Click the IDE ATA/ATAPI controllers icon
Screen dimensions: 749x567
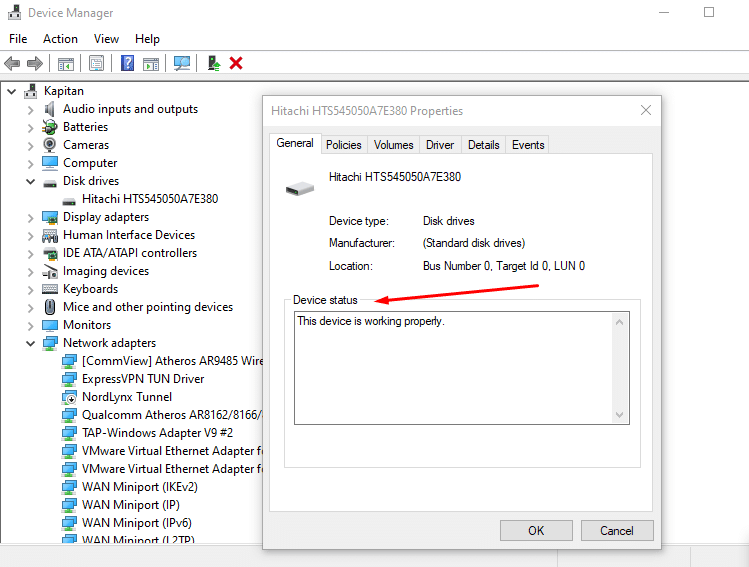click(50, 253)
